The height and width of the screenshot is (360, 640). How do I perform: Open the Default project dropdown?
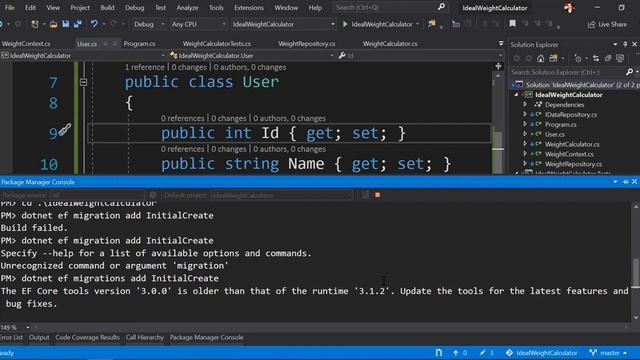click(282, 196)
